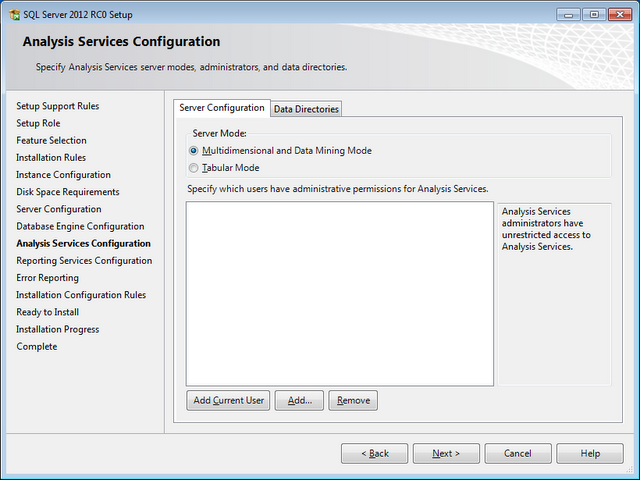640x480 pixels.
Task: Click the administrators unrestricted access description
Action: pyautogui.click(x=546, y=229)
